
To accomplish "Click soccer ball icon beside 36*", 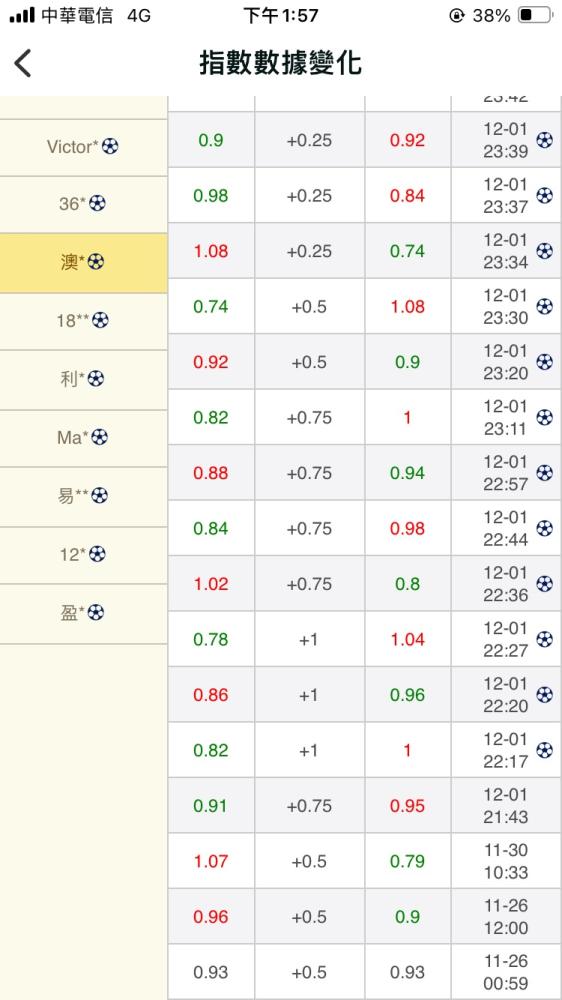I will (x=97, y=203).
